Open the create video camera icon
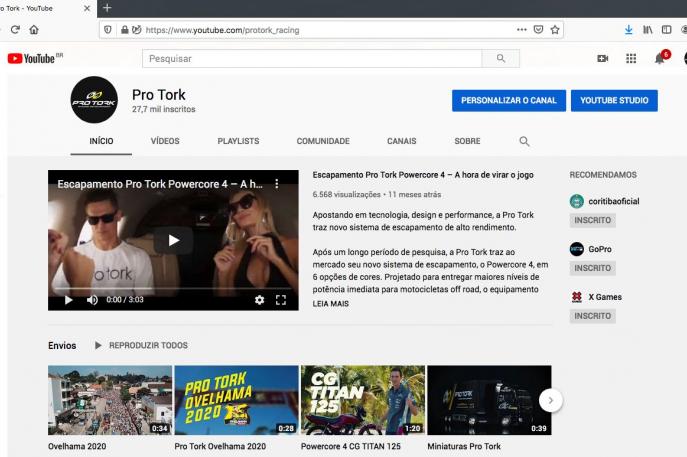The width and height of the screenshot is (687, 457). point(603,58)
